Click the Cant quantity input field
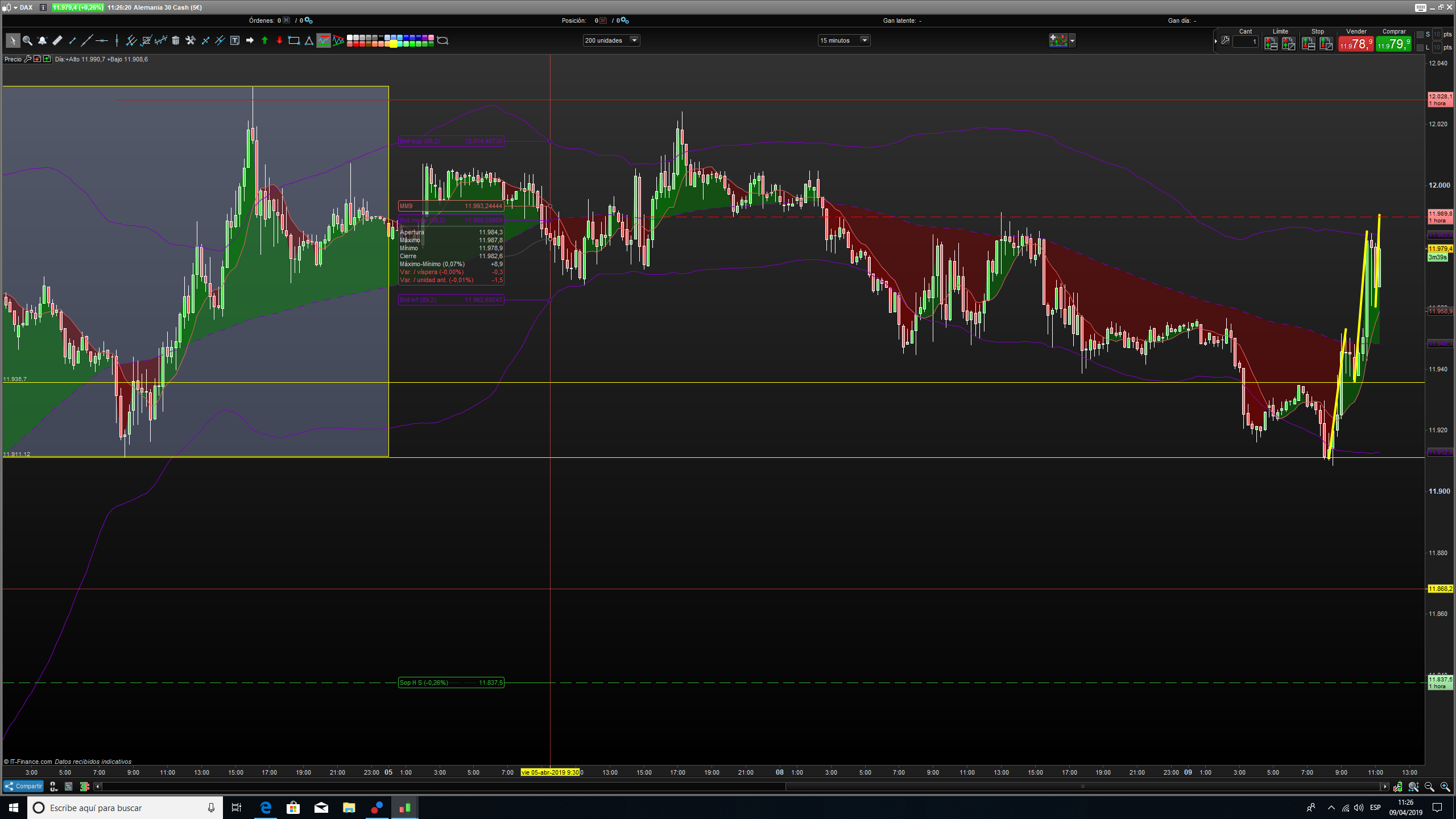This screenshot has height=819, width=1456. click(x=1245, y=42)
